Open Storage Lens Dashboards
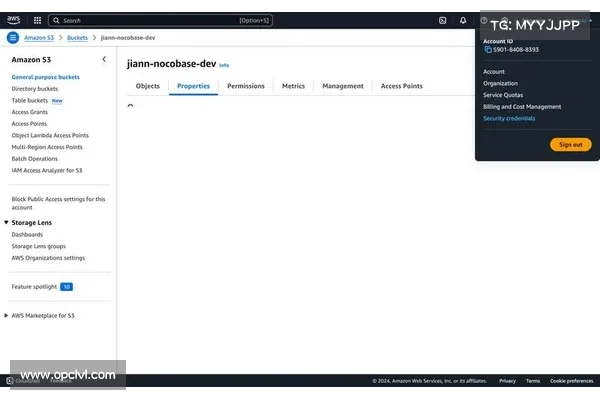The image size is (600, 400). point(27,235)
